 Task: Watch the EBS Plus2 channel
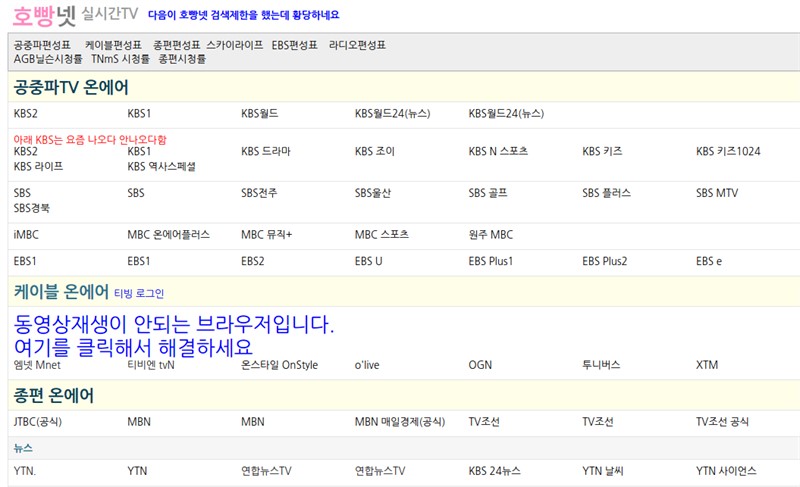point(605,261)
